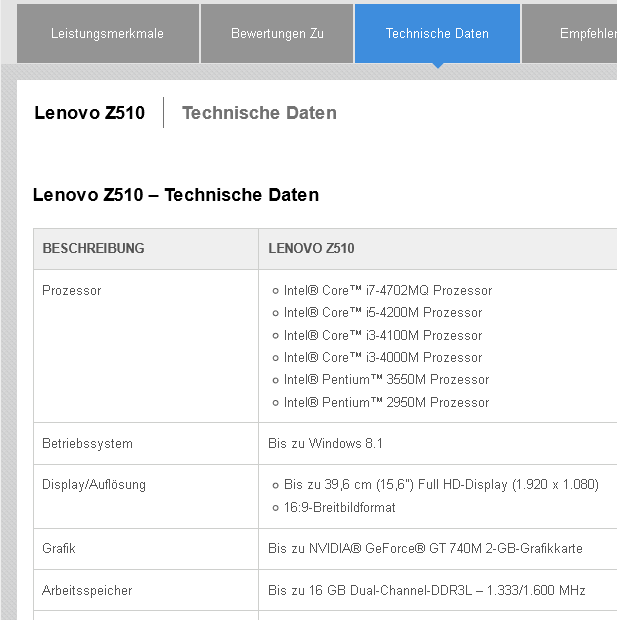
Task: Click the Lenovo Z510 – Technische Daten heading
Action: [176, 195]
